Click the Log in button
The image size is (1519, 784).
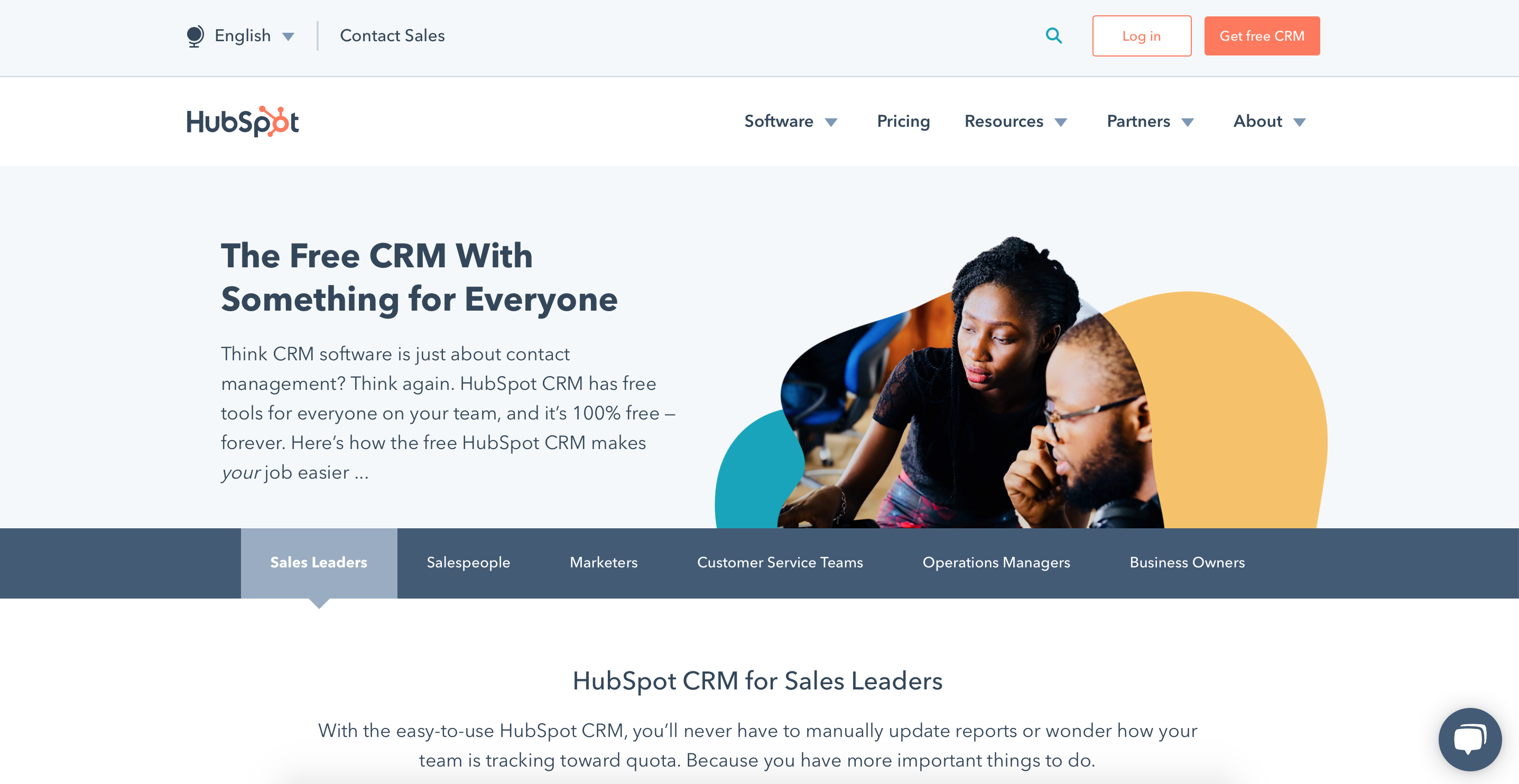[1141, 36]
